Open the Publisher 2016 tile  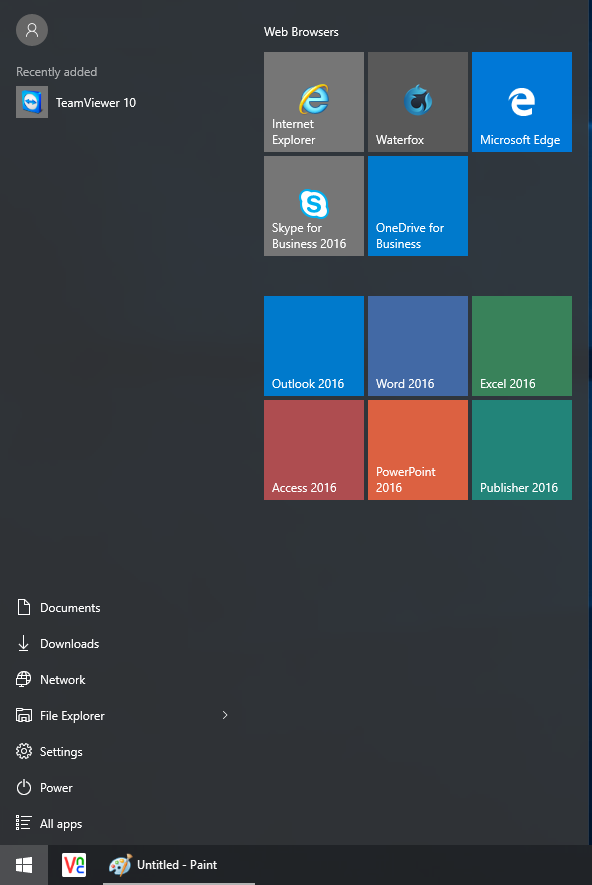521,450
